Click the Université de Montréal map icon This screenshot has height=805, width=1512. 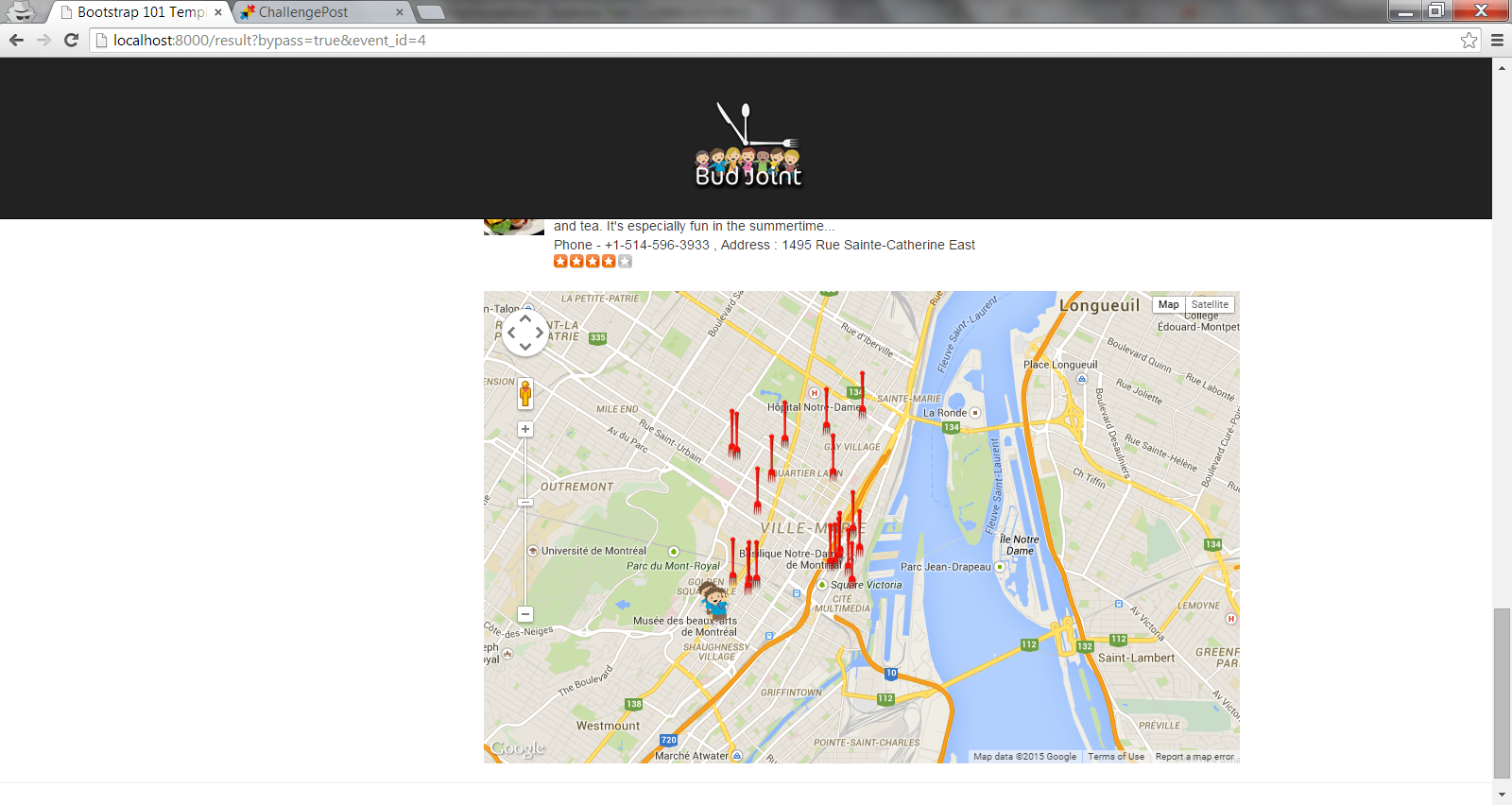click(533, 551)
